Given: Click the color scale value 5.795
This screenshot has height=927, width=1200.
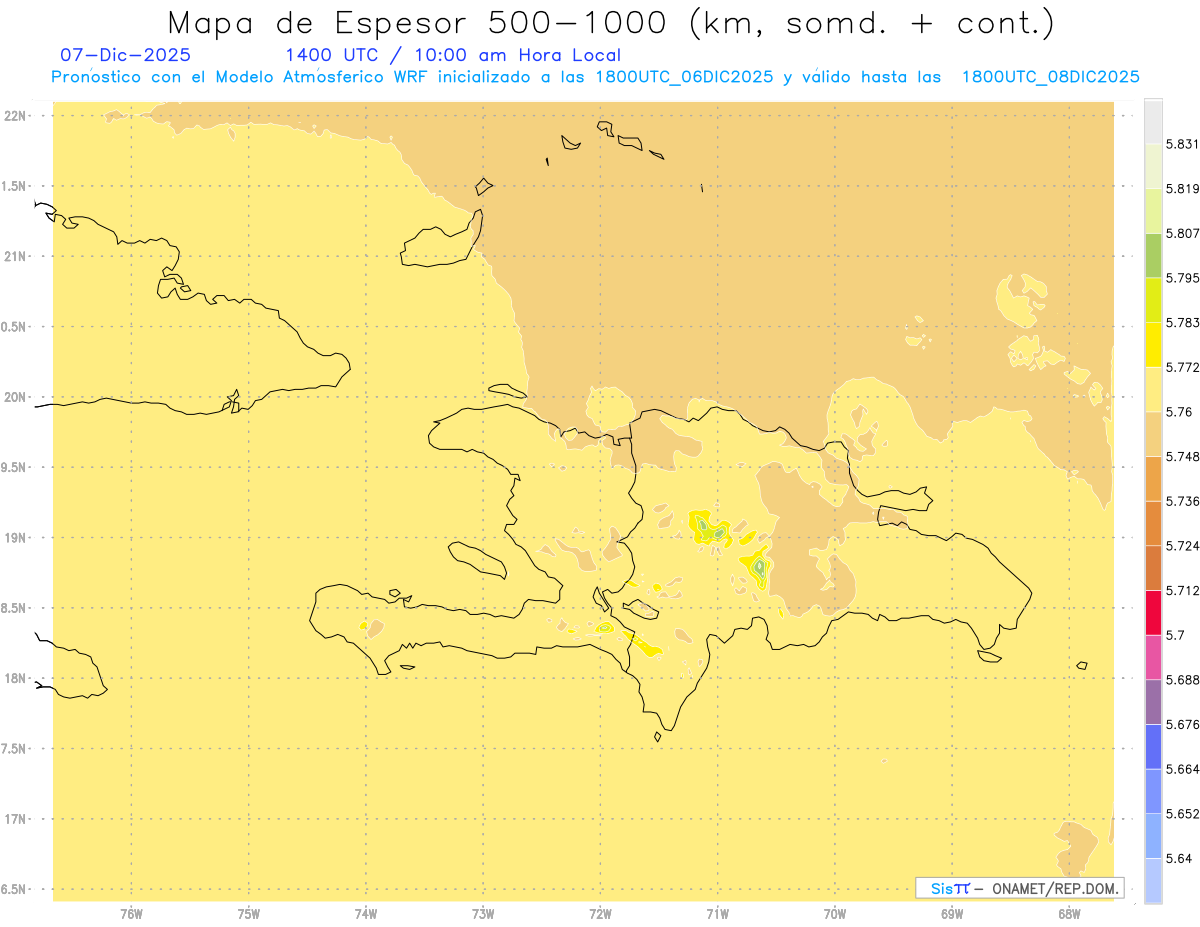Looking at the screenshot, I should (x=1183, y=278).
